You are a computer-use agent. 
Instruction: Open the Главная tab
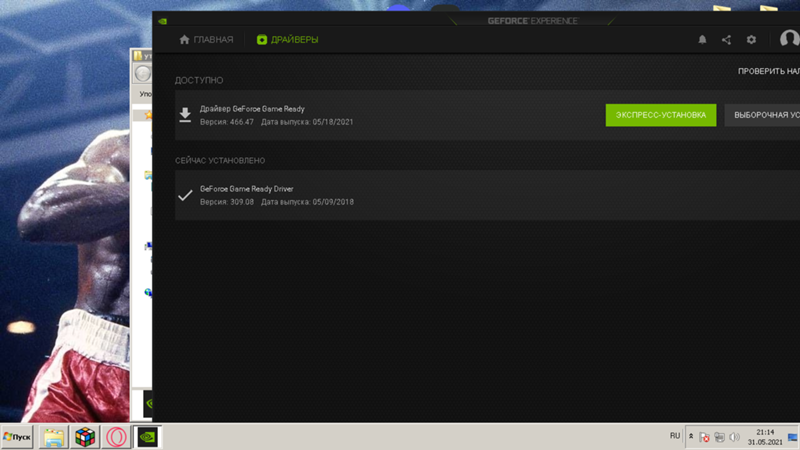(x=206, y=40)
